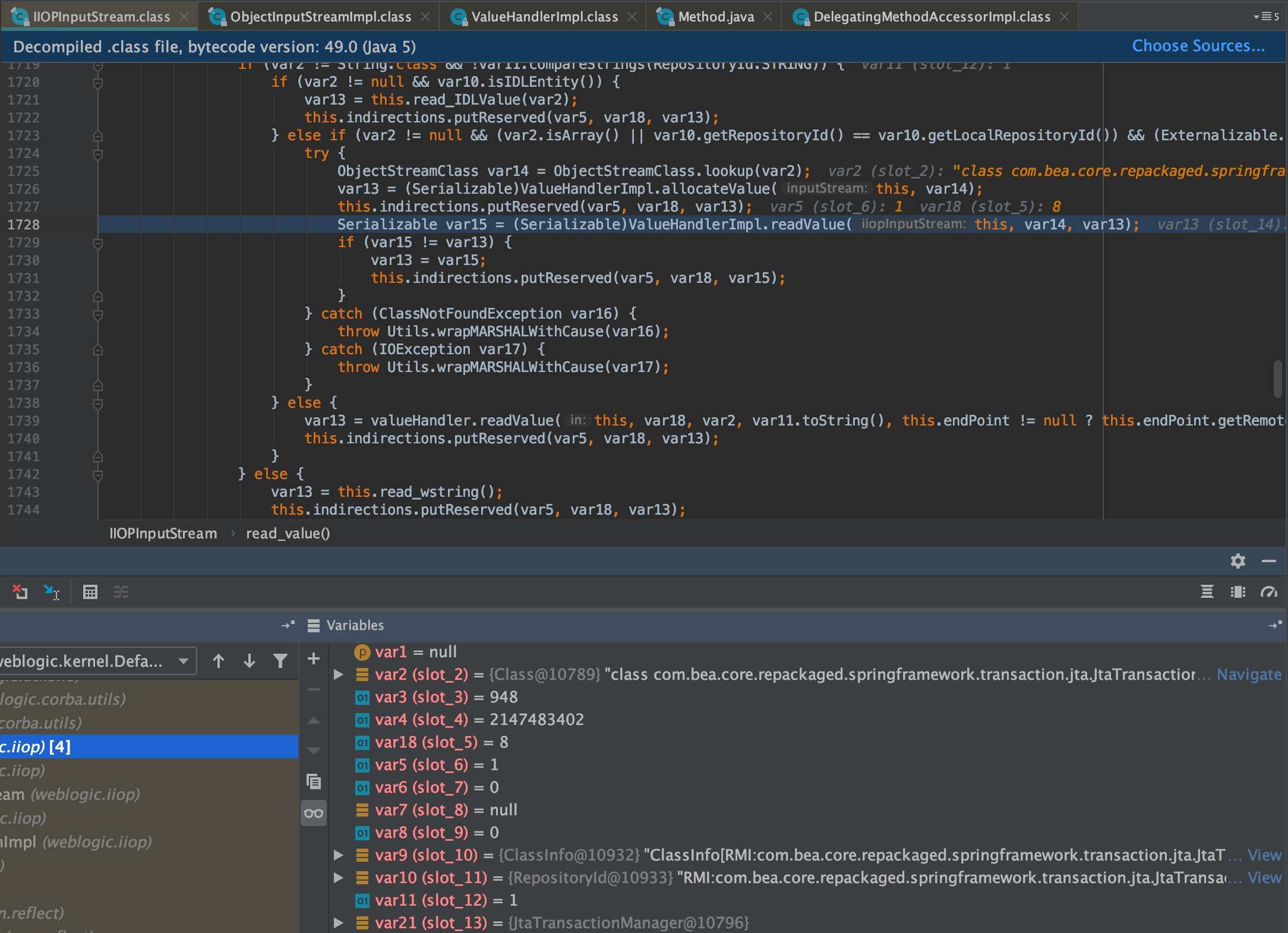
Task: Toggle the filter icon above frames list
Action: click(280, 660)
